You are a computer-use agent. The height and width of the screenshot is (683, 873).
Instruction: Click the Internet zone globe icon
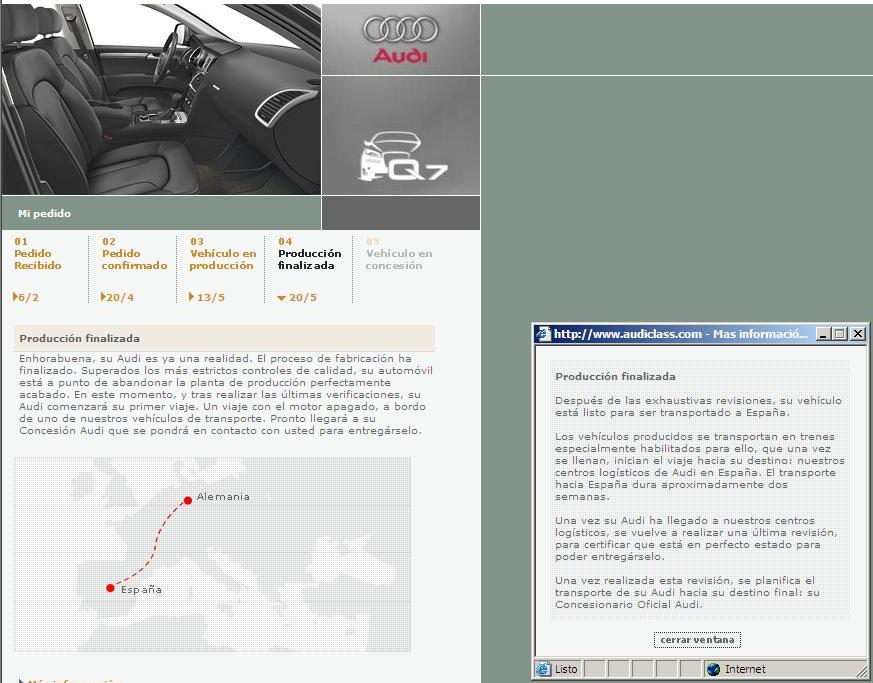coord(713,669)
